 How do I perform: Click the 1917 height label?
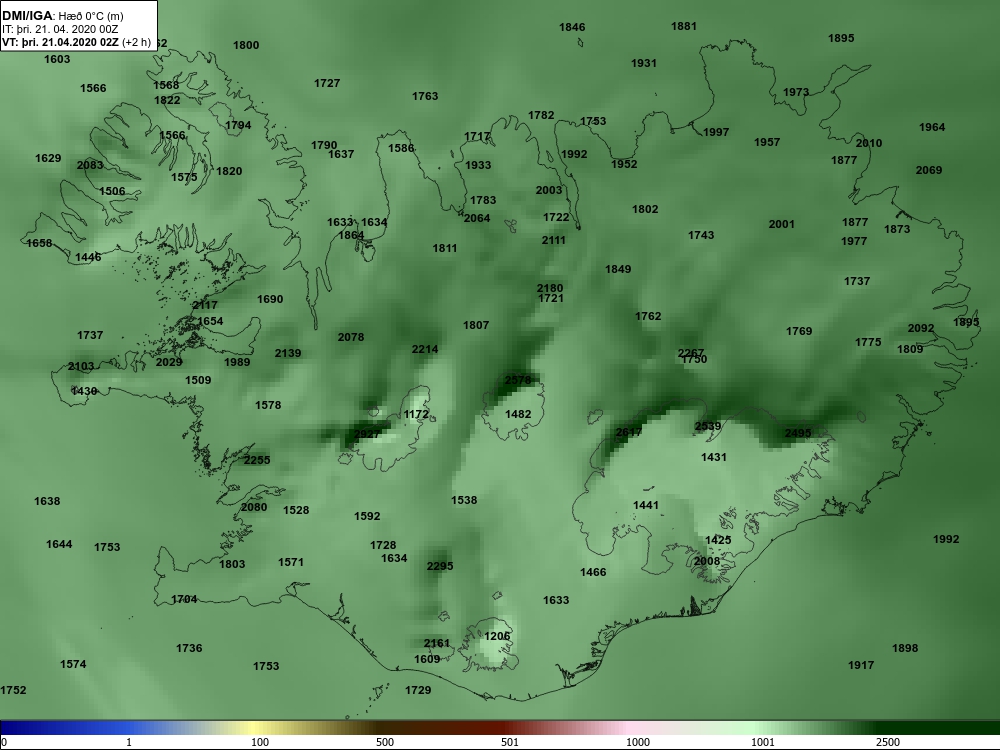point(861,665)
